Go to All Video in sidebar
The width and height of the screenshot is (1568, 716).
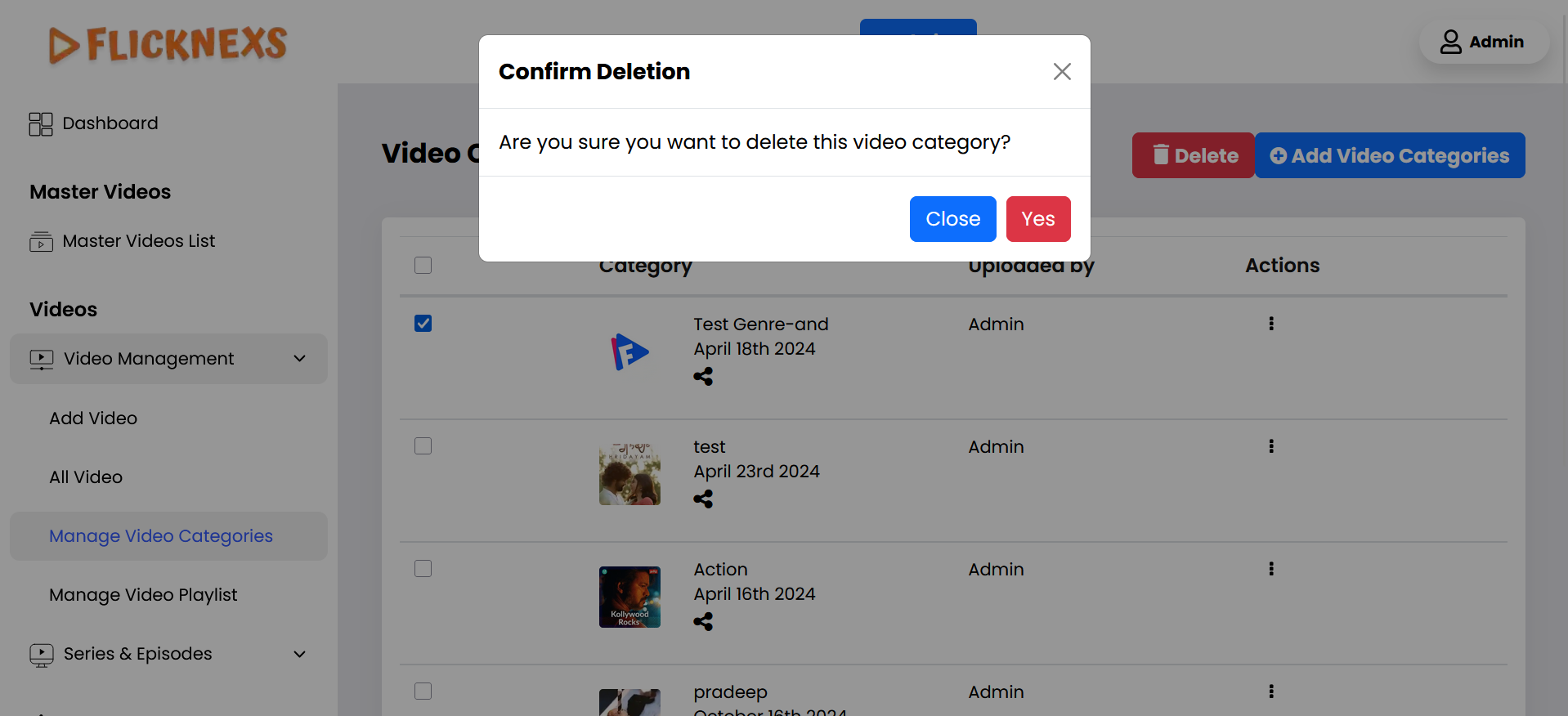pos(86,477)
